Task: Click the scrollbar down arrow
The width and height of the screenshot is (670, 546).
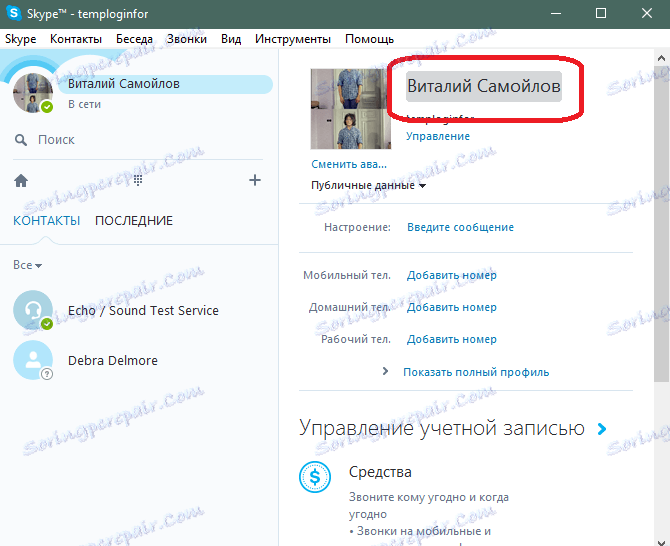Action: click(661, 542)
